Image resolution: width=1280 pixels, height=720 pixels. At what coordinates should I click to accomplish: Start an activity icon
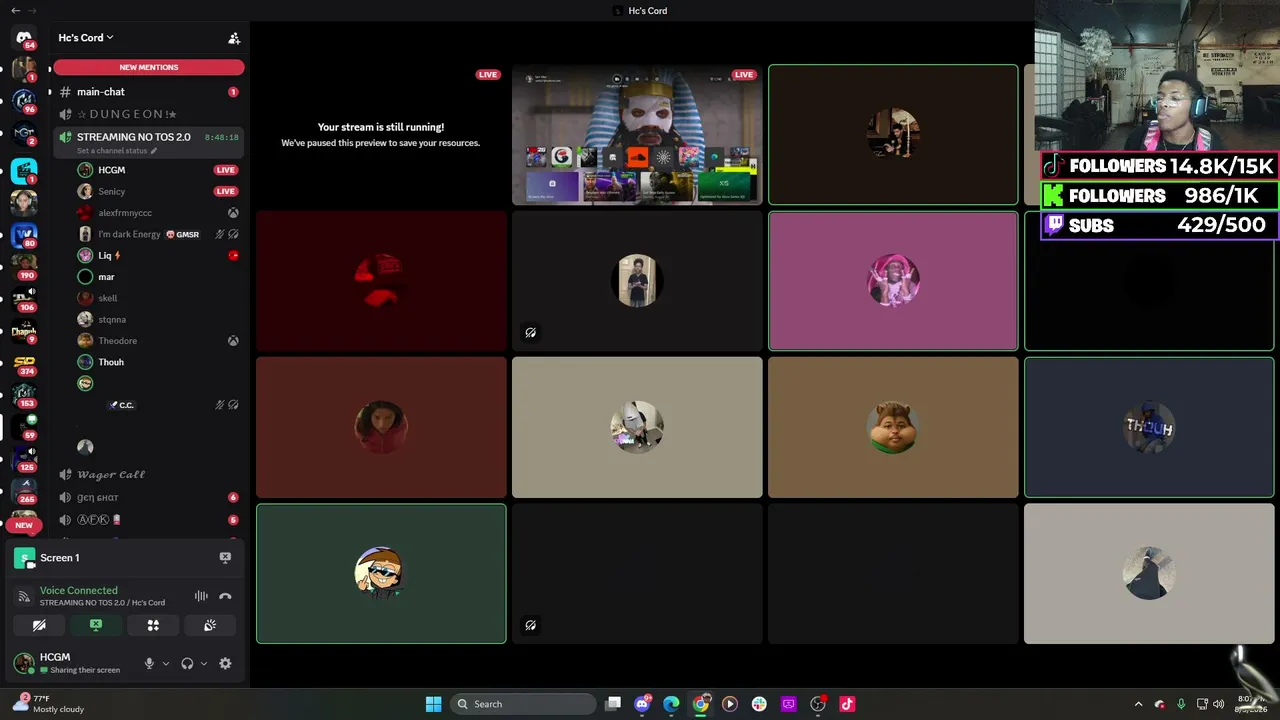(x=153, y=625)
